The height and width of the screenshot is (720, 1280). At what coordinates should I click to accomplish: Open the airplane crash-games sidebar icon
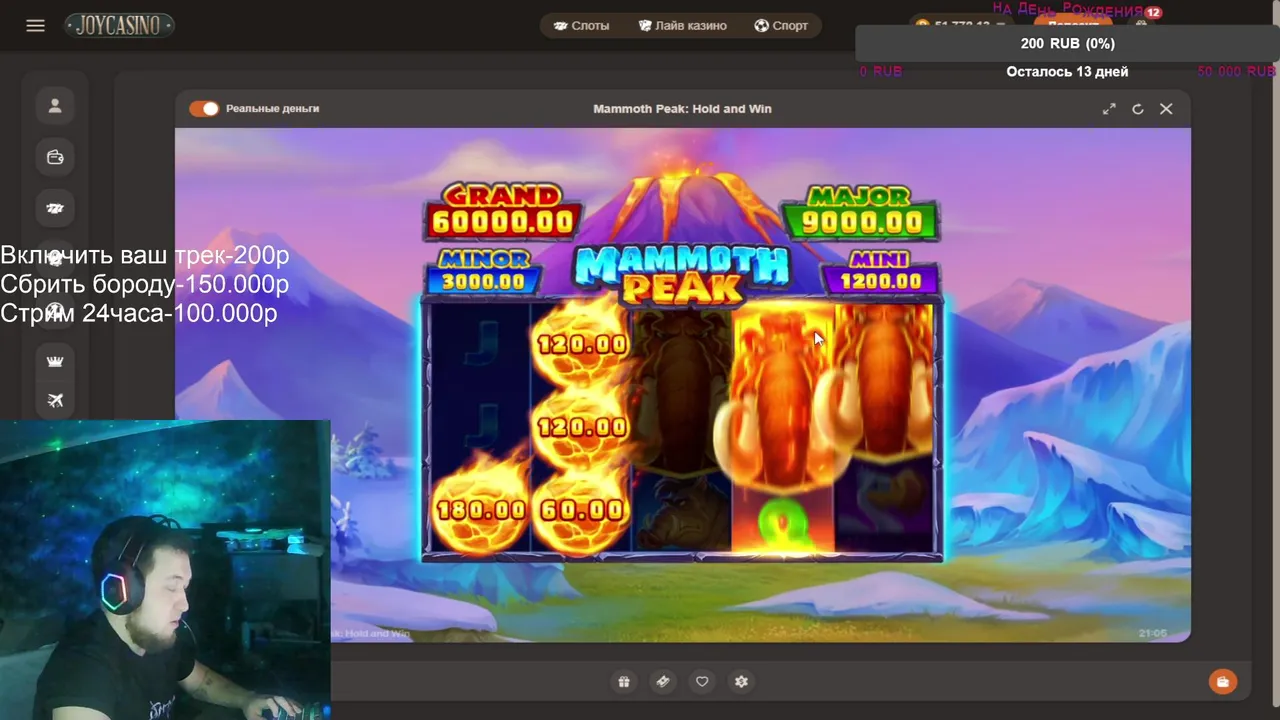click(55, 400)
